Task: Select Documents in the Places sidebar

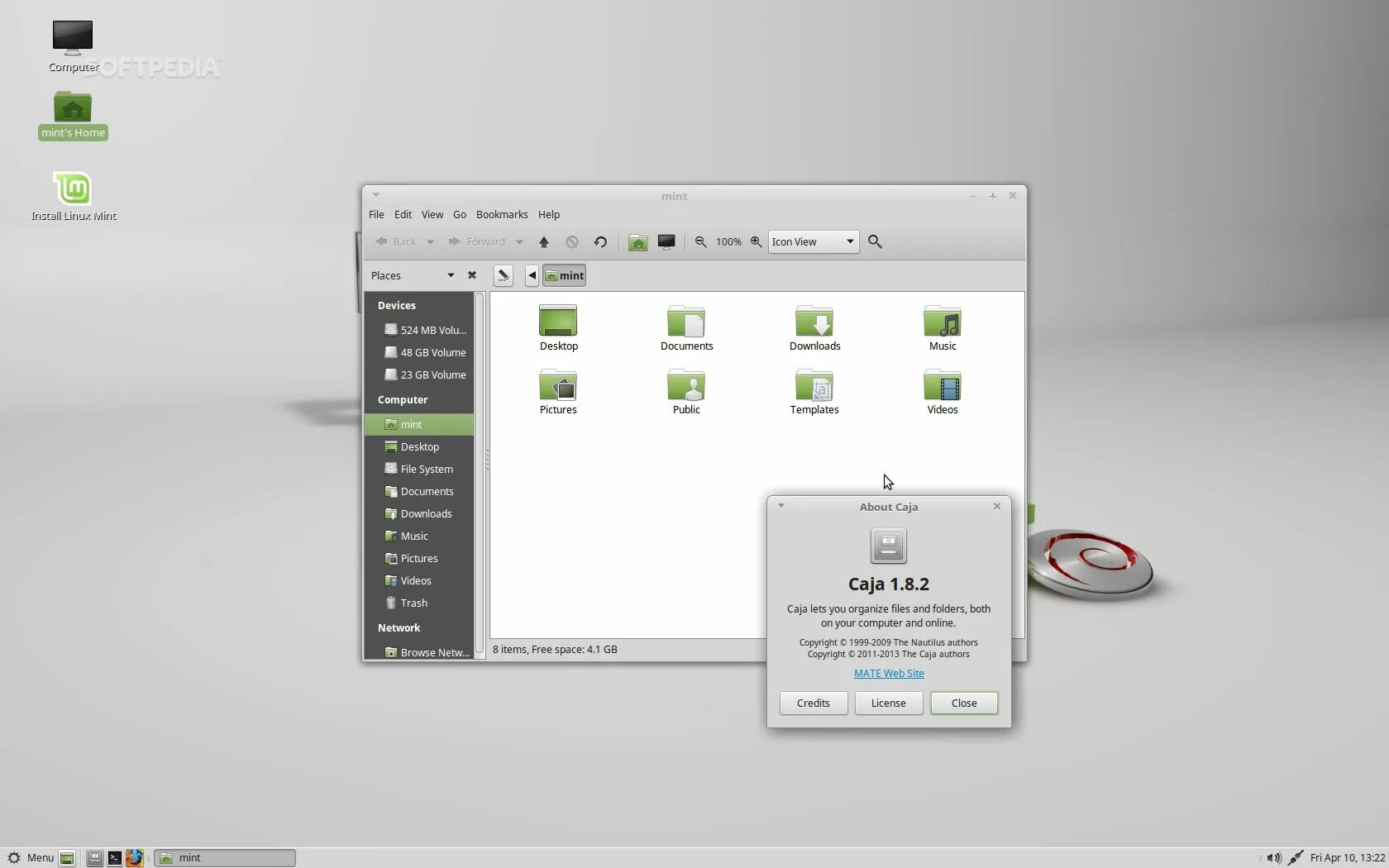Action: (x=419, y=491)
